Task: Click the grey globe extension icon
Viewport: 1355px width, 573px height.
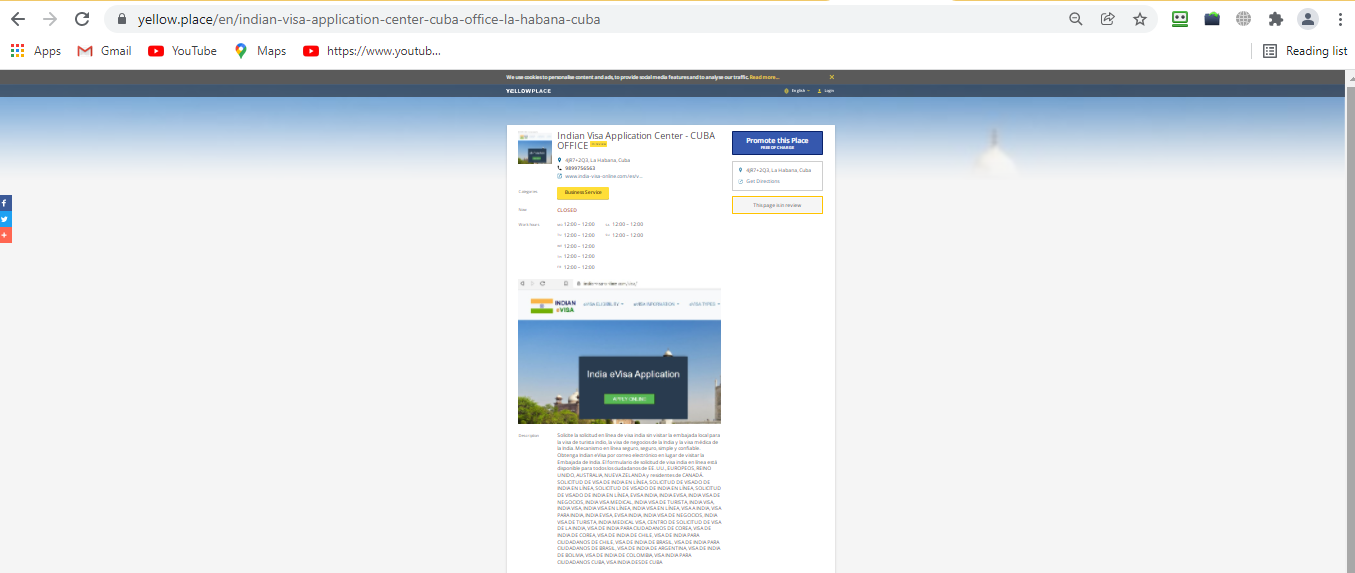Action: pos(1244,19)
